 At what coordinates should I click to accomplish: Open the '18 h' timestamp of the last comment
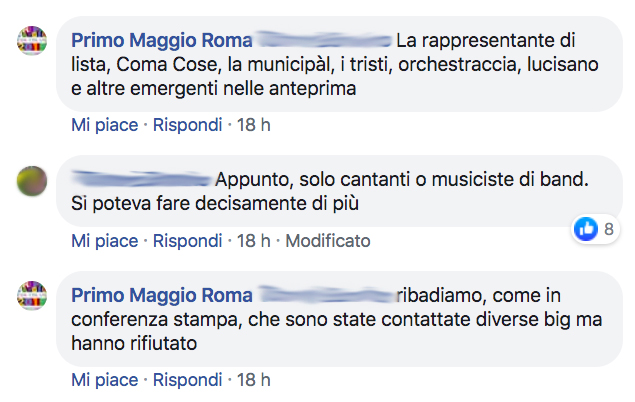coord(254,380)
